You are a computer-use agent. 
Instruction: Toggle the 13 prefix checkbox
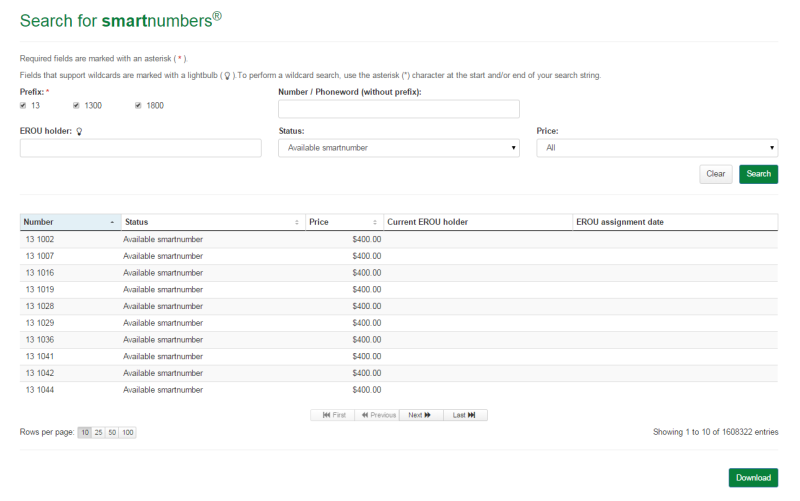tap(23, 106)
